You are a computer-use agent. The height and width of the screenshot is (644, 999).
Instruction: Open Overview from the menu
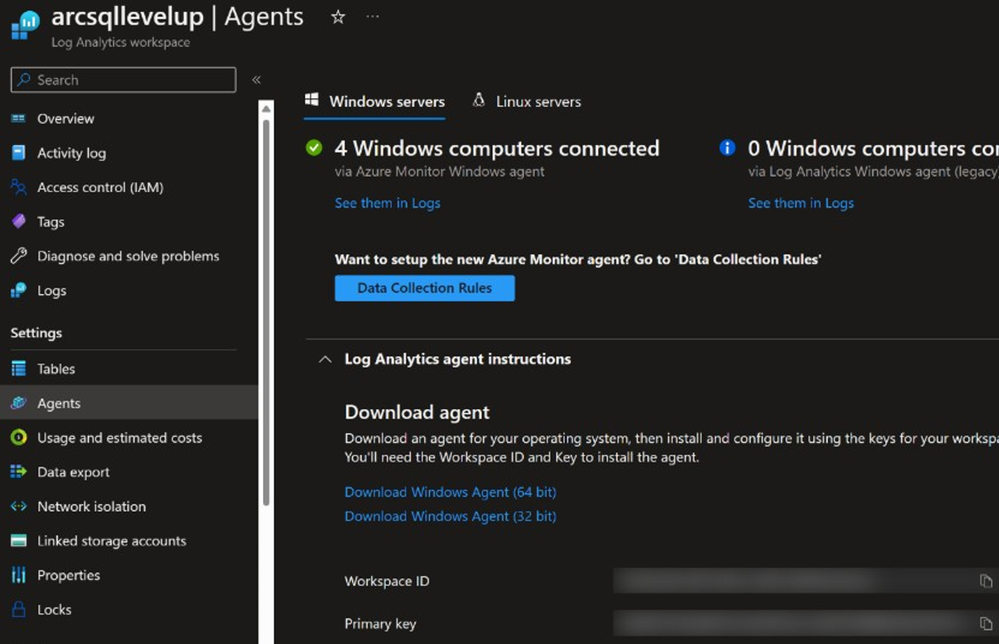tap(66, 118)
